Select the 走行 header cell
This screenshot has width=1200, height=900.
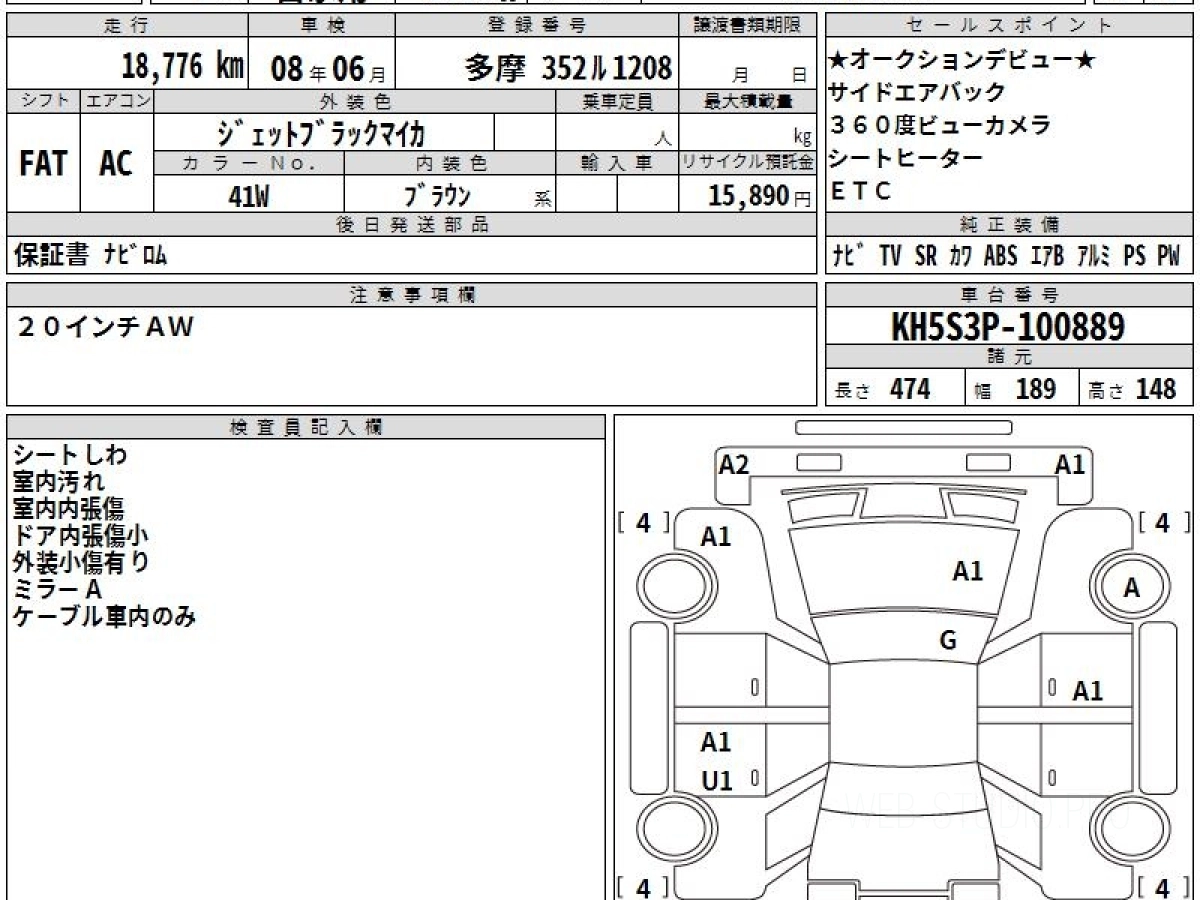[x=126, y=26]
